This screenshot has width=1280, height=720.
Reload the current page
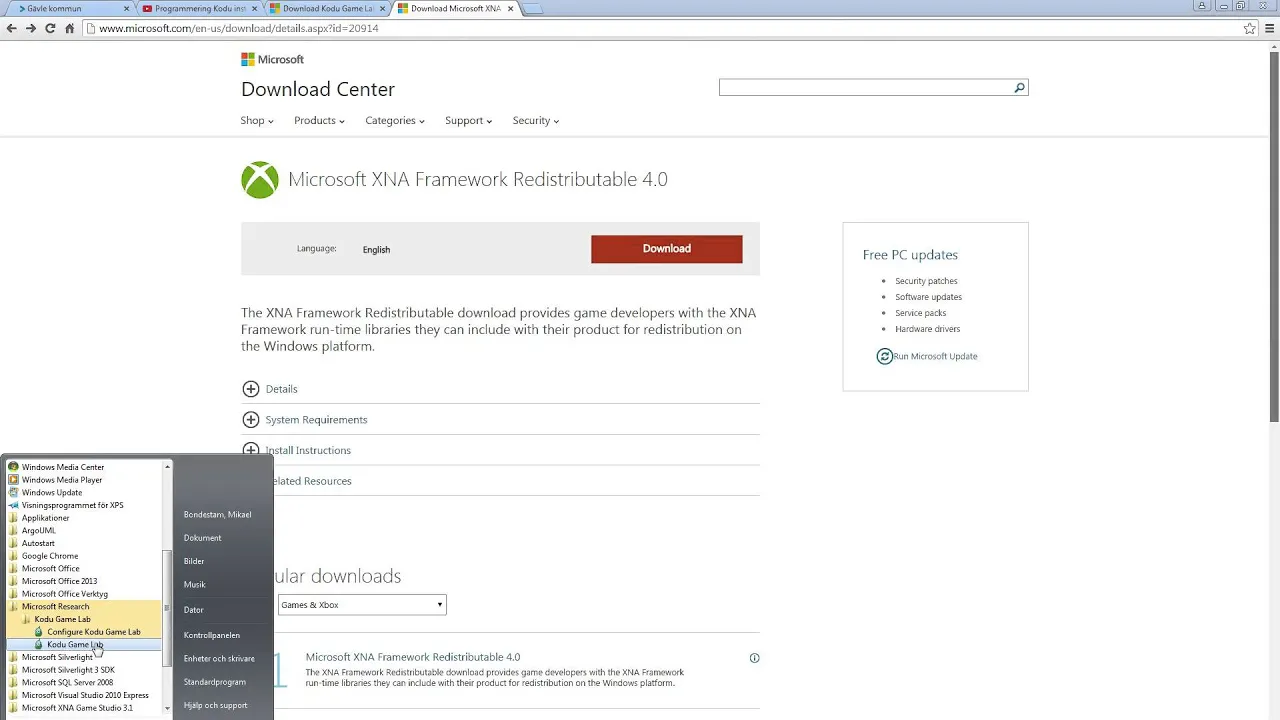[x=50, y=28]
